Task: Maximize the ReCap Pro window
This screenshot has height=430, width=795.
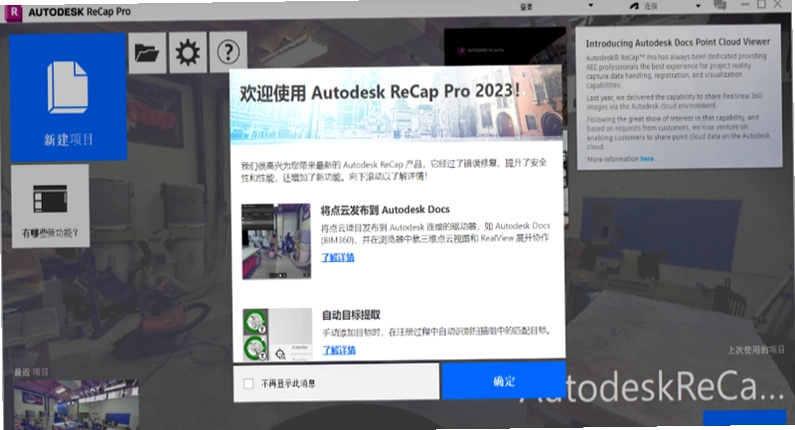Action: coord(761,4)
